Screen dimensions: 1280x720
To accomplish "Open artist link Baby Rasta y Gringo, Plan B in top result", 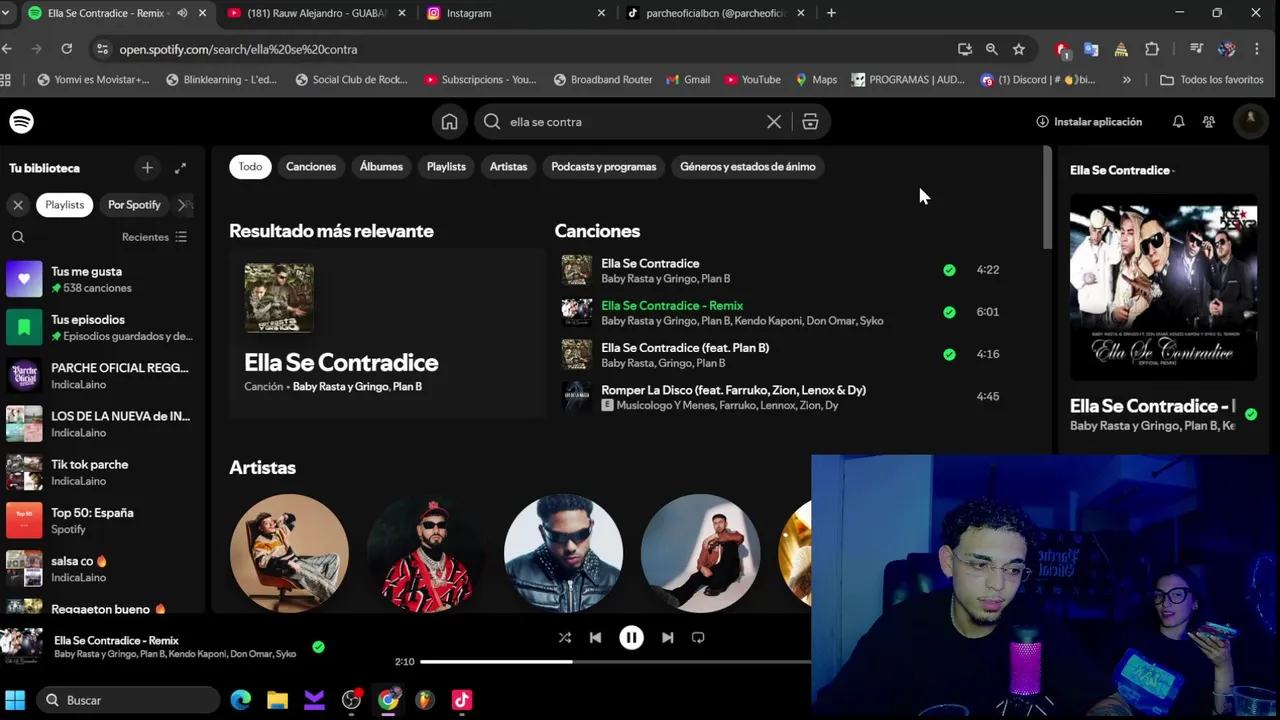I will [x=357, y=387].
